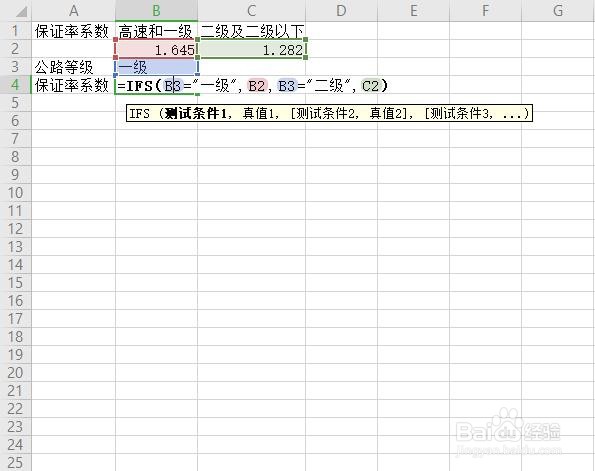The height and width of the screenshot is (471, 595).
Task: Click the second B3 reference before "二级"
Action: tap(286, 86)
